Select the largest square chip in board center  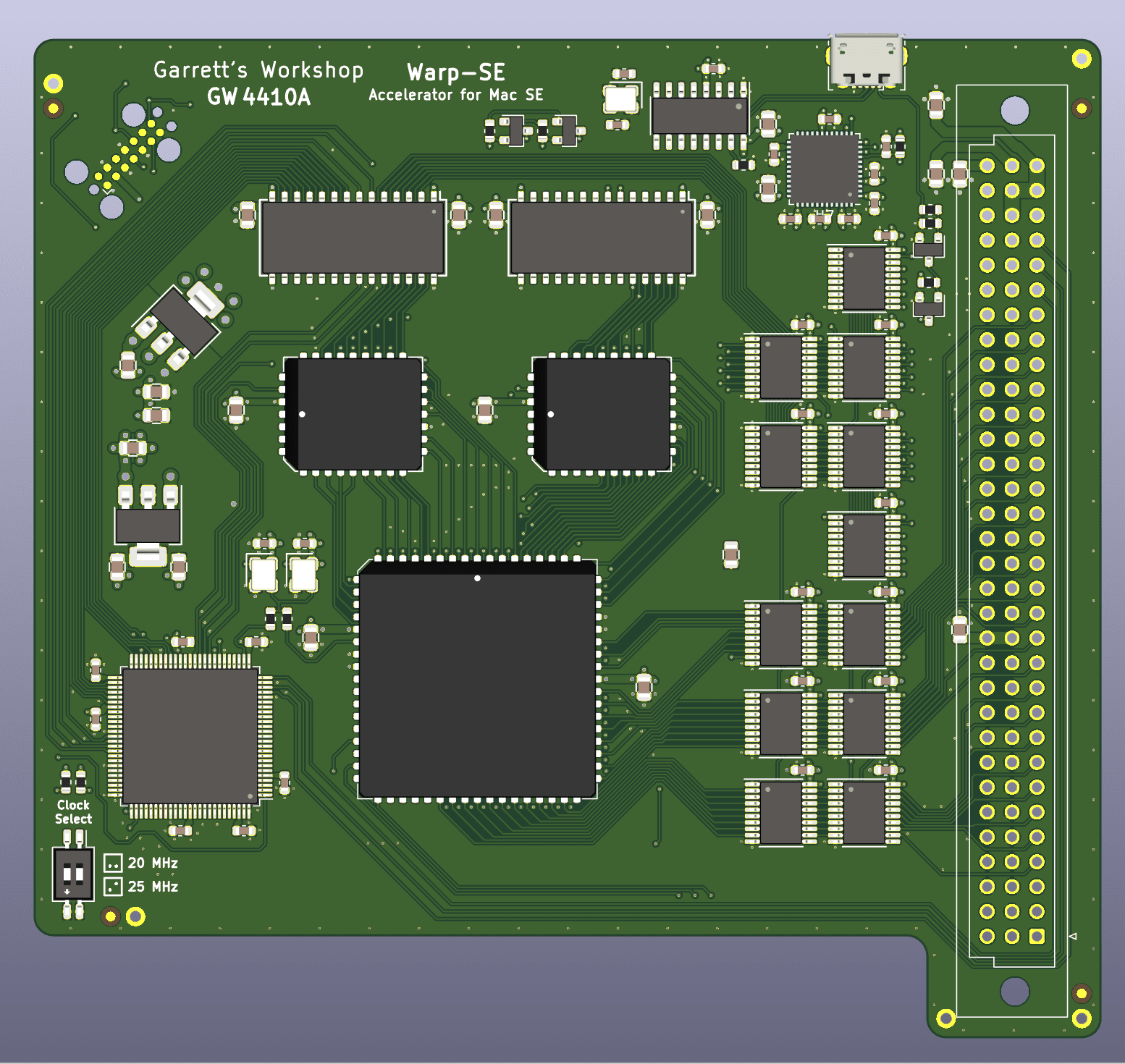point(478,679)
